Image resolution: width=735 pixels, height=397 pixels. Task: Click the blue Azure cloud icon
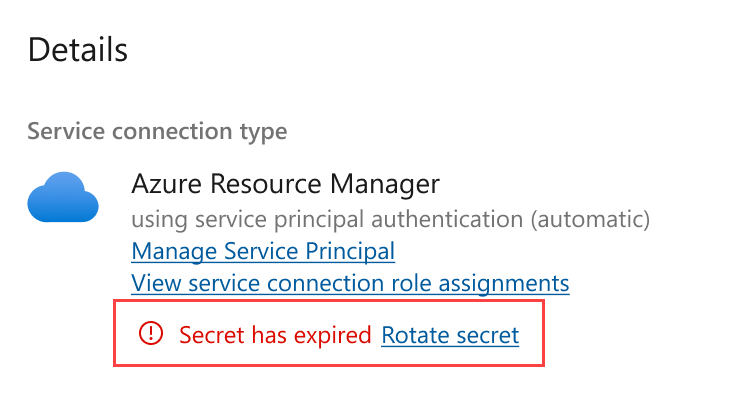(63, 197)
